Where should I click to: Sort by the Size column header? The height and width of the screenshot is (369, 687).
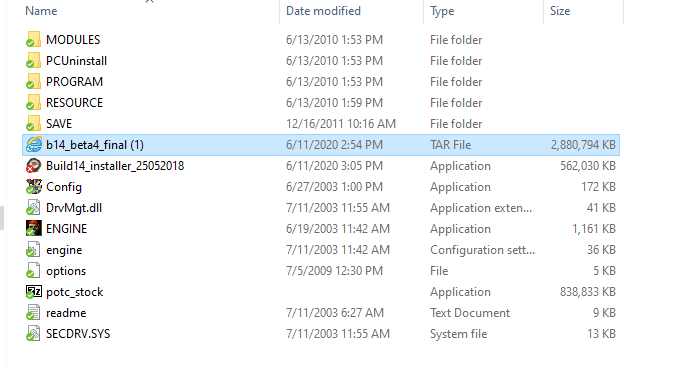[560, 11]
